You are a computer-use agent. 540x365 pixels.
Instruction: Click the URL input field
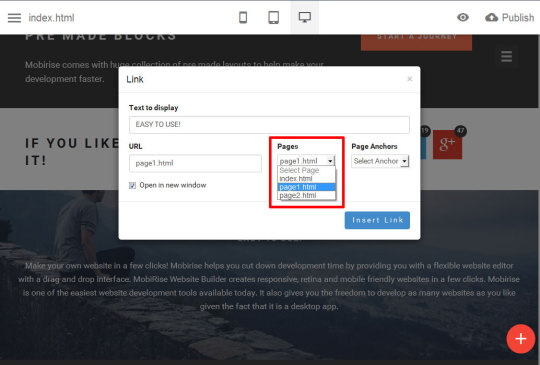click(195, 163)
